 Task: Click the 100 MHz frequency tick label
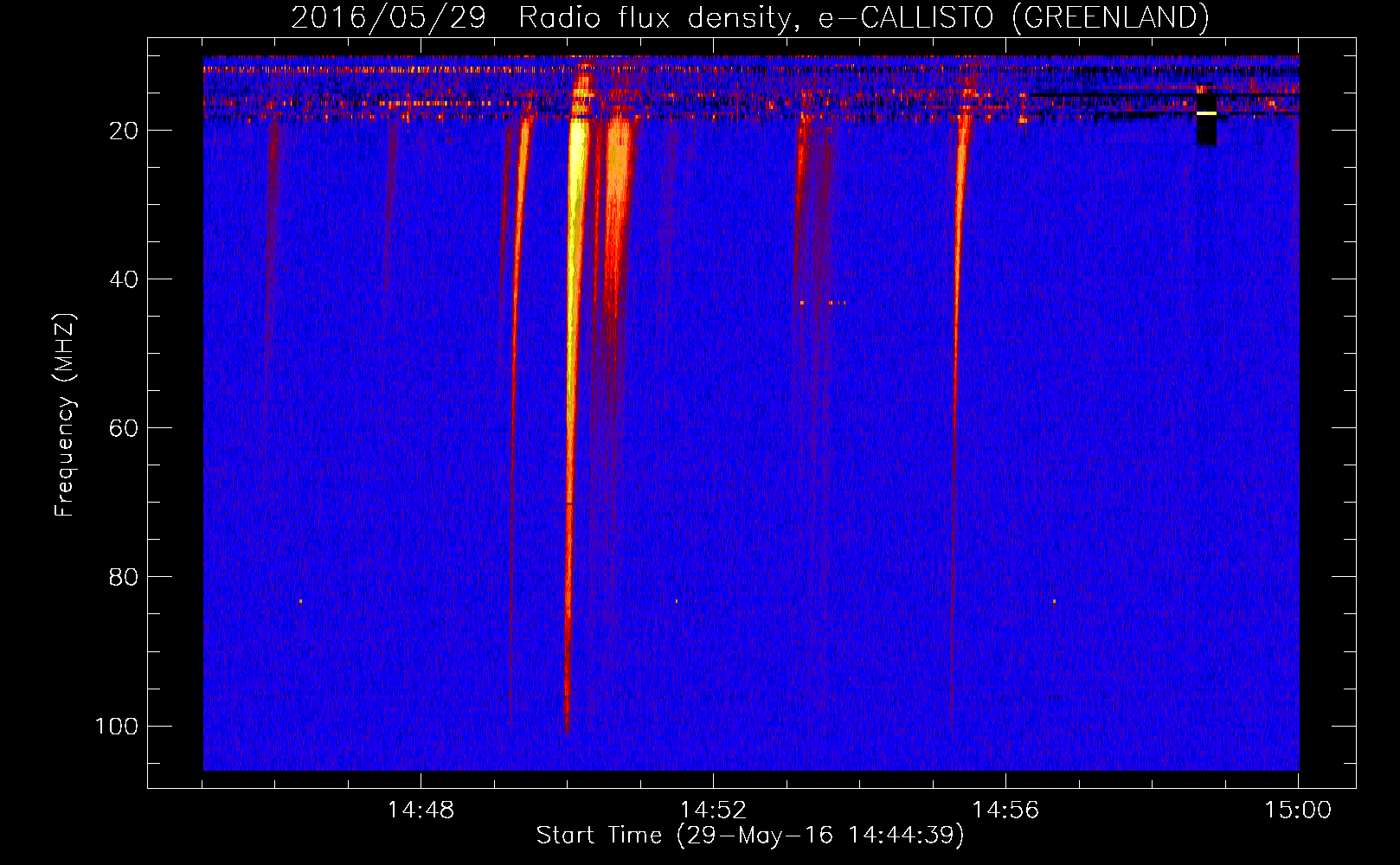coord(117,726)
